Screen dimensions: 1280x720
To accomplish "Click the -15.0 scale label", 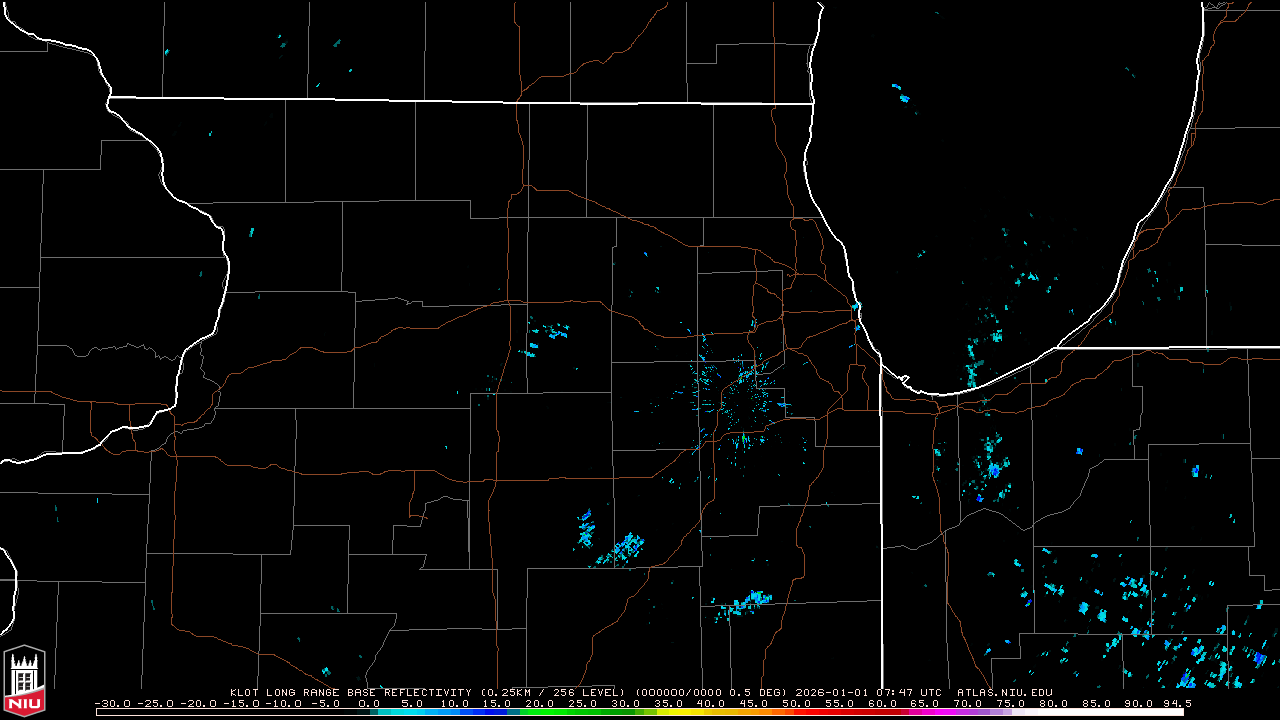I will point(243,703).
